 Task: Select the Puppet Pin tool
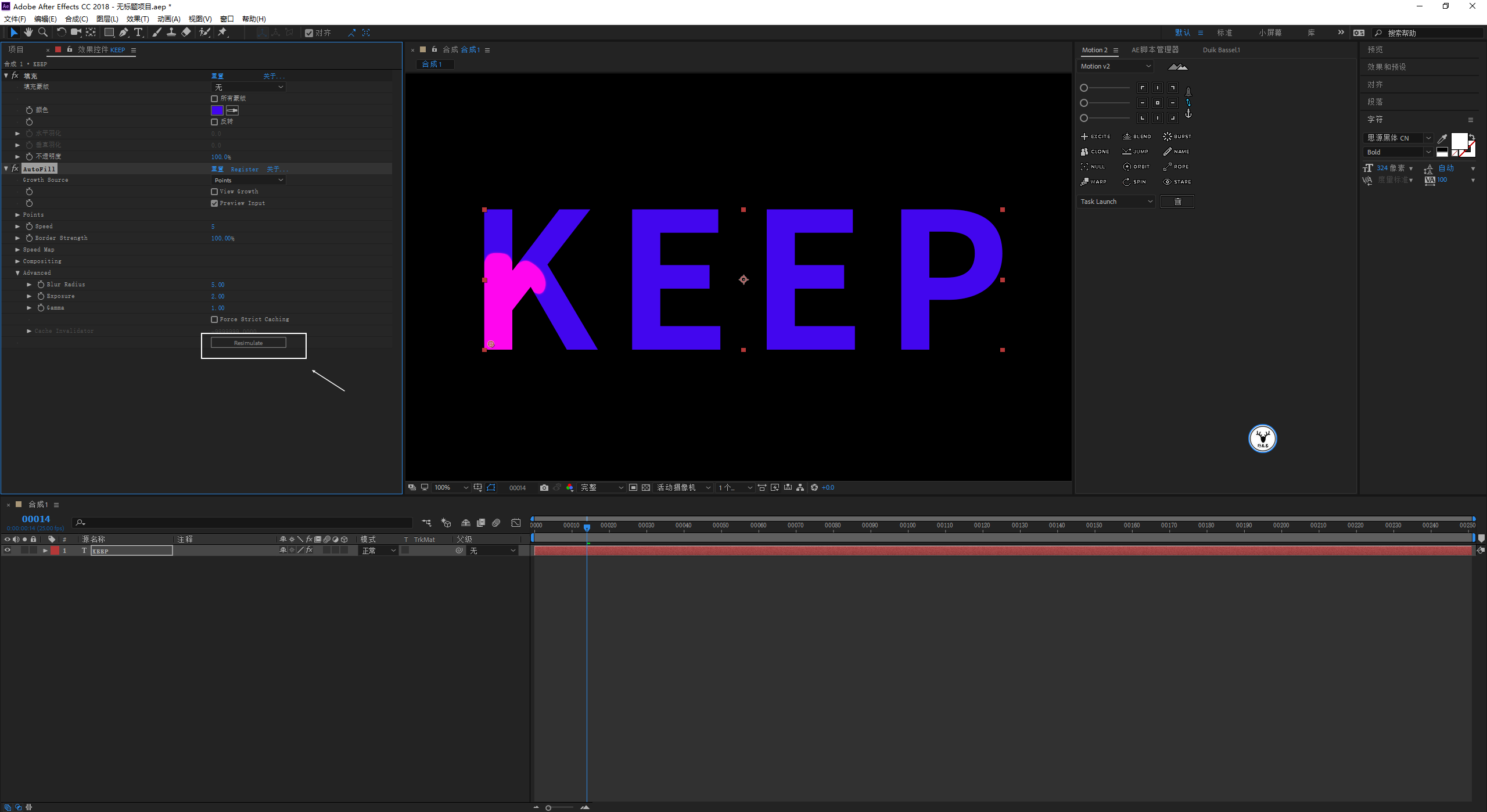click(x=222, y=33)
